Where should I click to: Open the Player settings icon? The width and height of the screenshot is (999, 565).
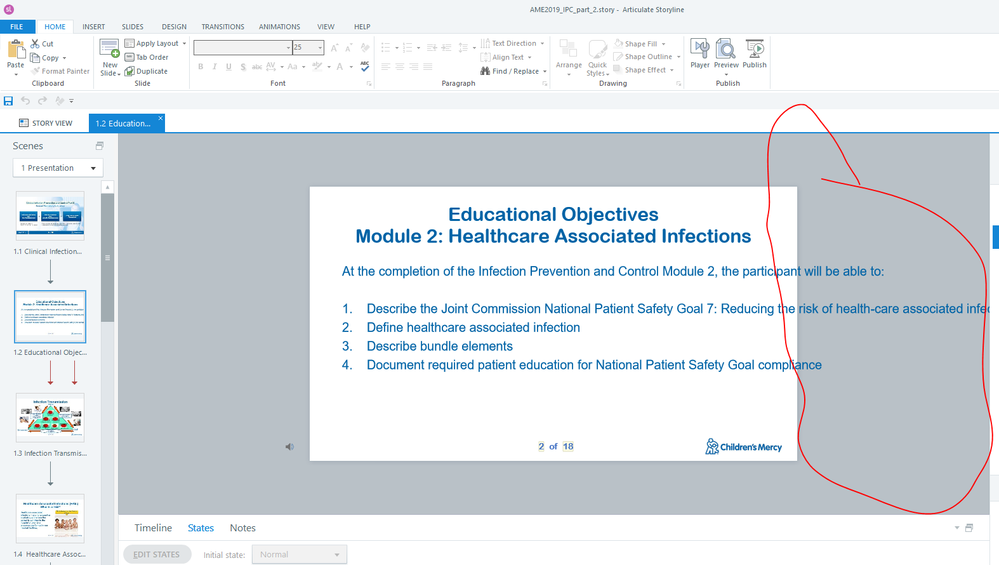click(x=699, y=50)
